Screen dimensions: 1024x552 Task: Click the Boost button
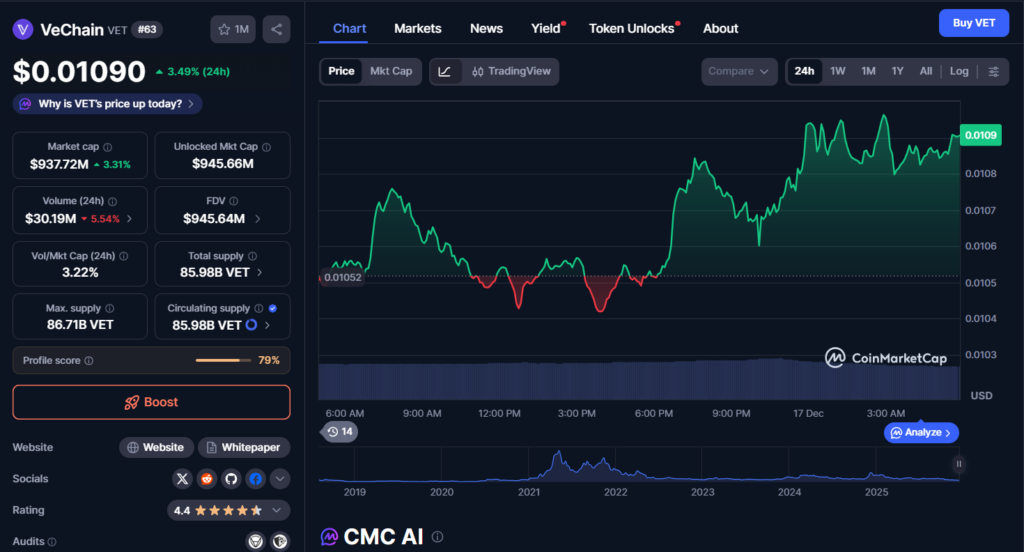tap(152, 402)
